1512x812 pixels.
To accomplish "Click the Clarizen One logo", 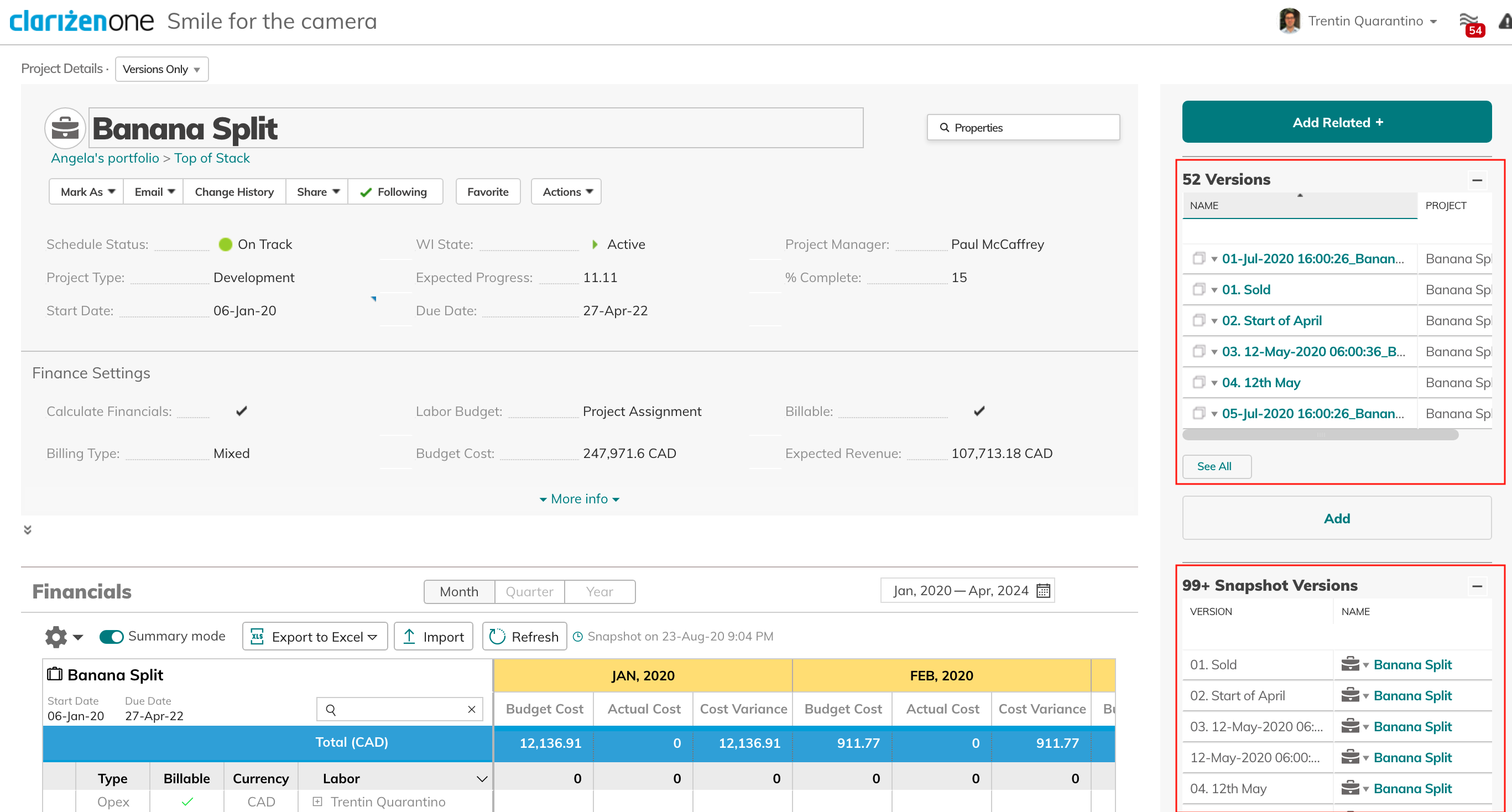I will pyautogui.click(x=82, y=22).
